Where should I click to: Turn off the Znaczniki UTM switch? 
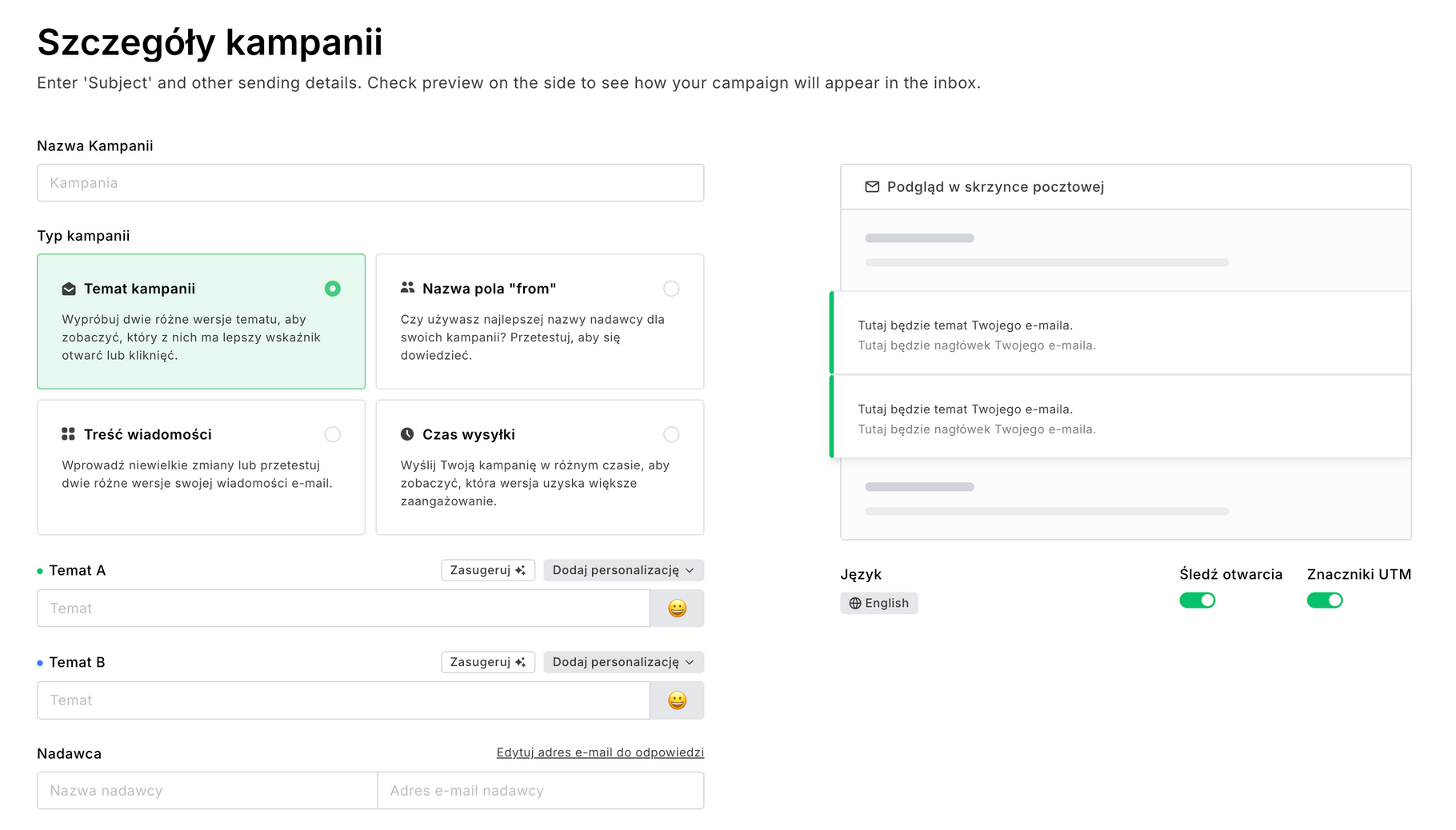(x=1324, y=601)
